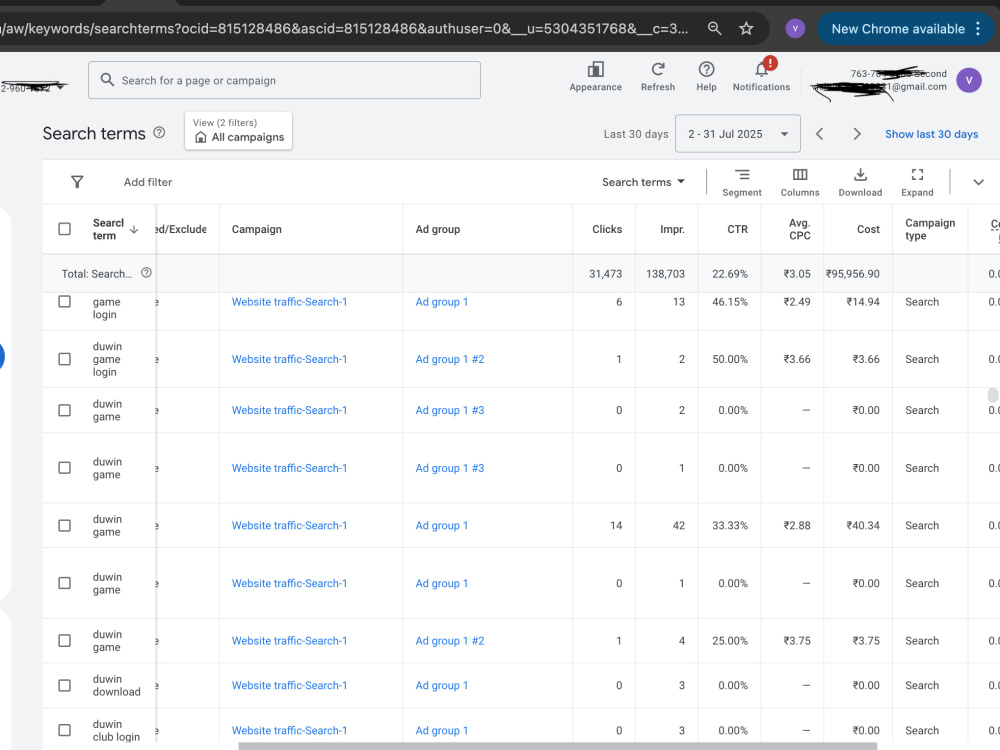Viewport: 1000px width, 750px height.
Task: Click Search for a page or campaign field
Action: tap(284, 80)
